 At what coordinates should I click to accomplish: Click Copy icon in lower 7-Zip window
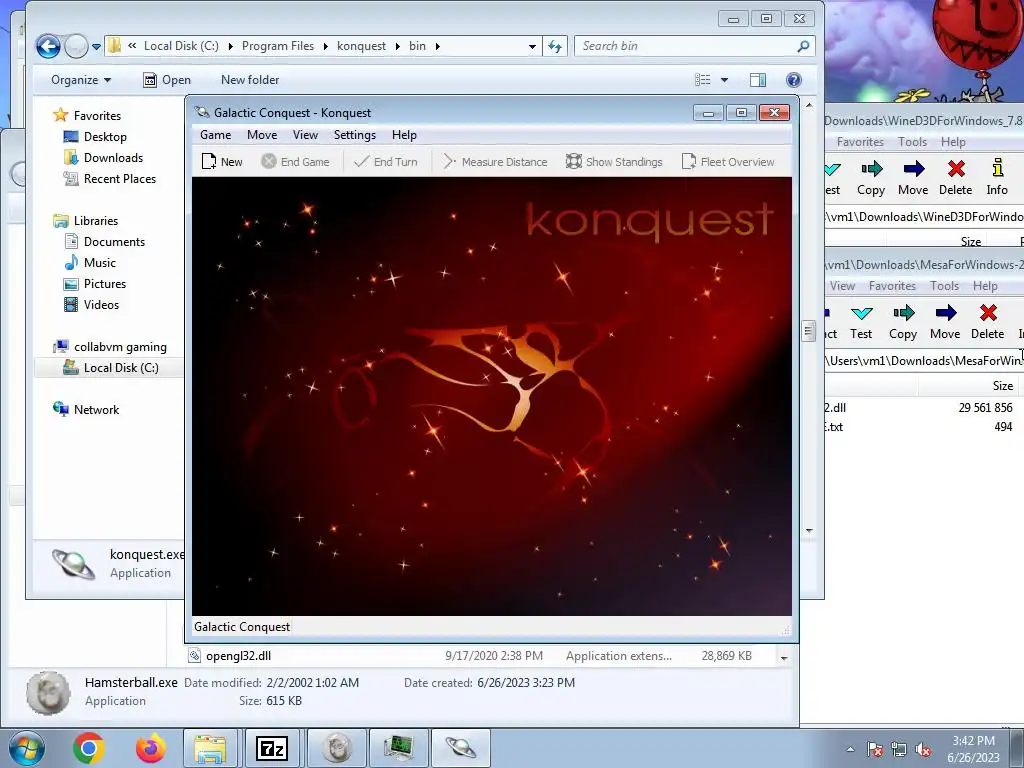[x=903, y=322]
